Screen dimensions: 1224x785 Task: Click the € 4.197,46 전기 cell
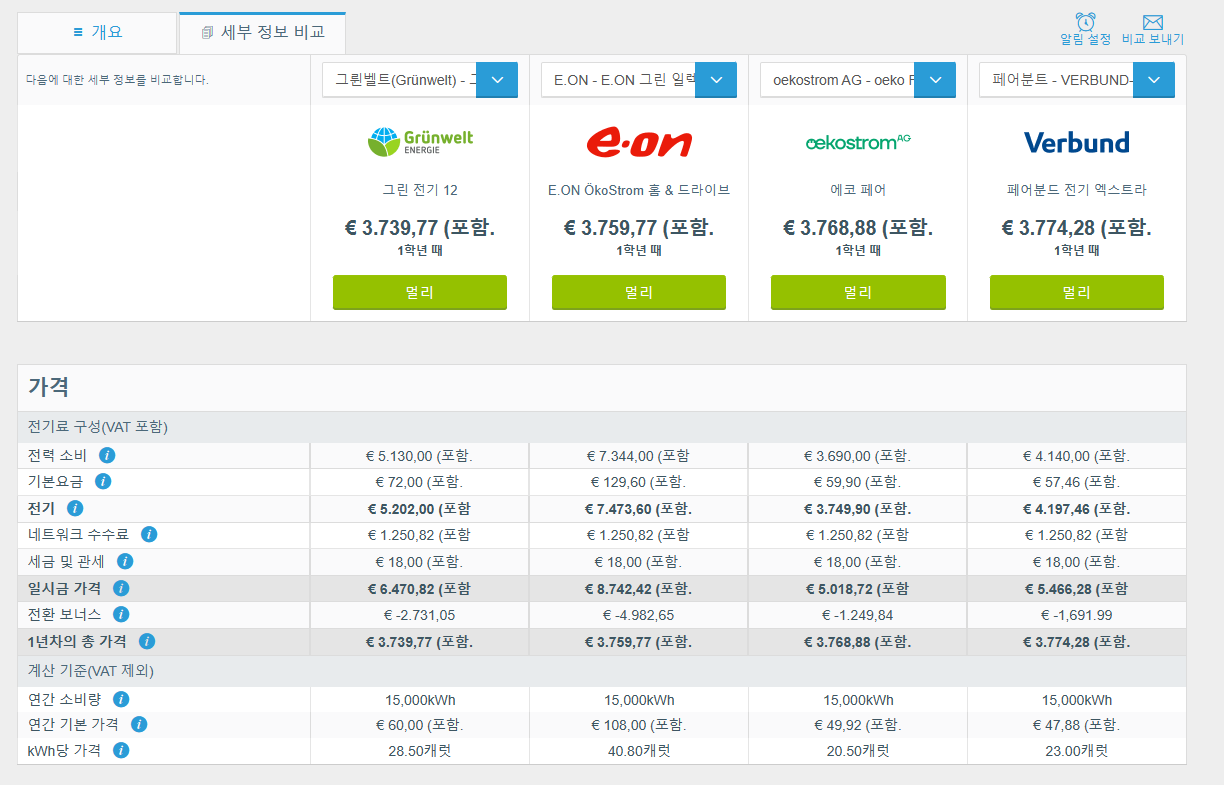pos(1077,508)
